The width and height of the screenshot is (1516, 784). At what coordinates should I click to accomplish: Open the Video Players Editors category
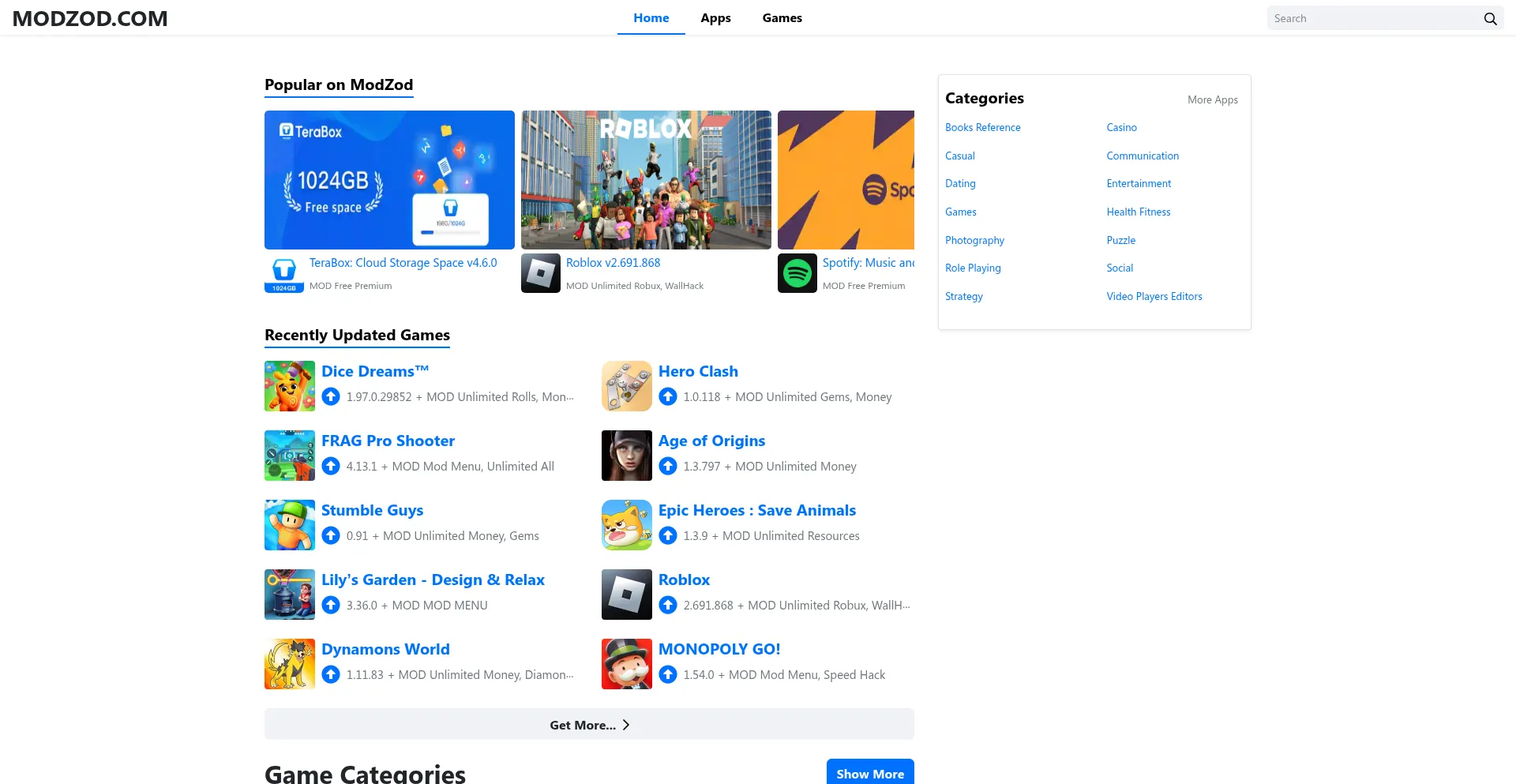click(1154, 296)
